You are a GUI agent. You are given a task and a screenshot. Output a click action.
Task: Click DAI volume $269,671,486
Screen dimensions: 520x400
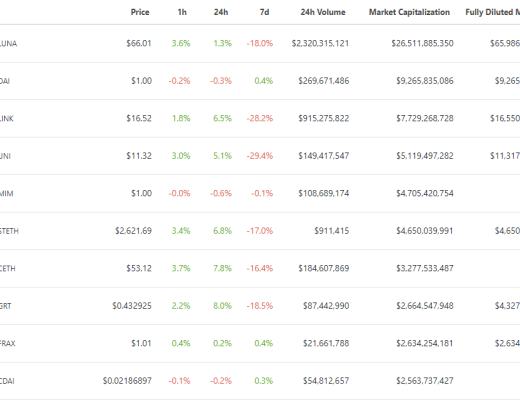point(324,81)
